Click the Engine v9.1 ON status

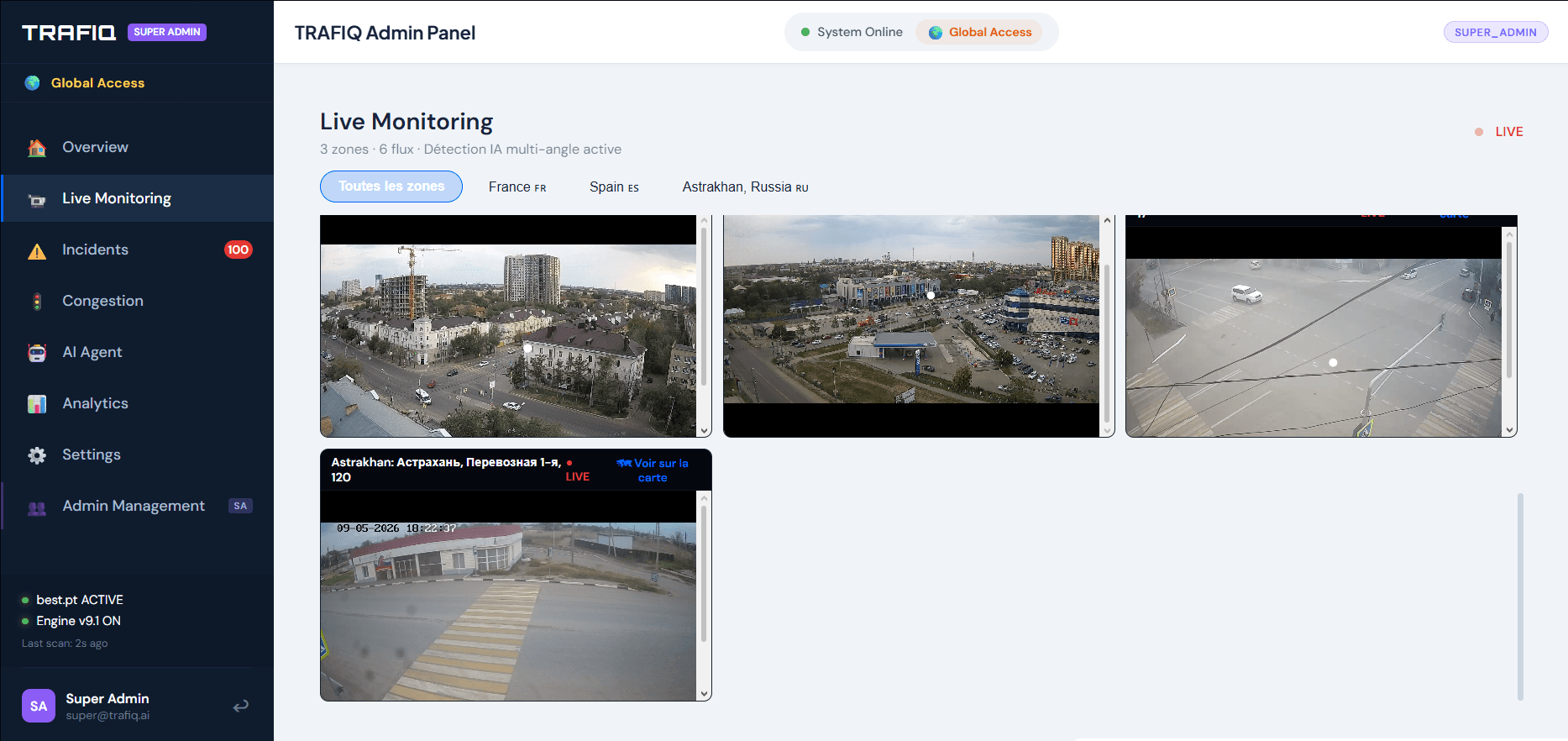click(78, 621)
